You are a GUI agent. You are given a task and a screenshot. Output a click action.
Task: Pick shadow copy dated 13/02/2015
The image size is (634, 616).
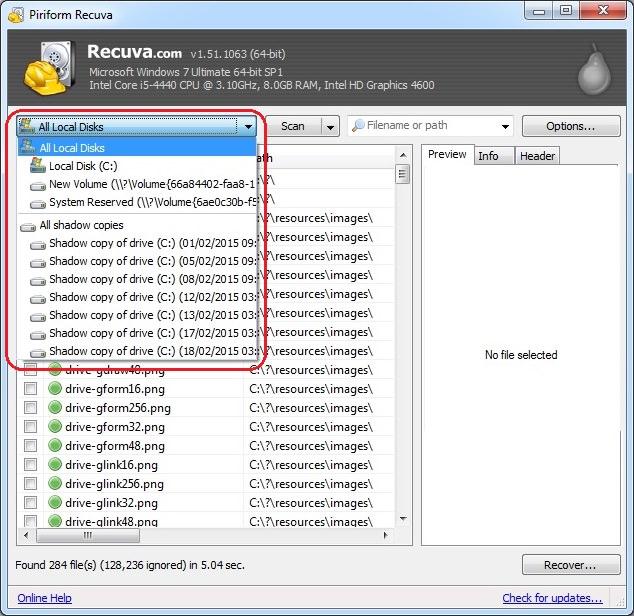[137, 315]
